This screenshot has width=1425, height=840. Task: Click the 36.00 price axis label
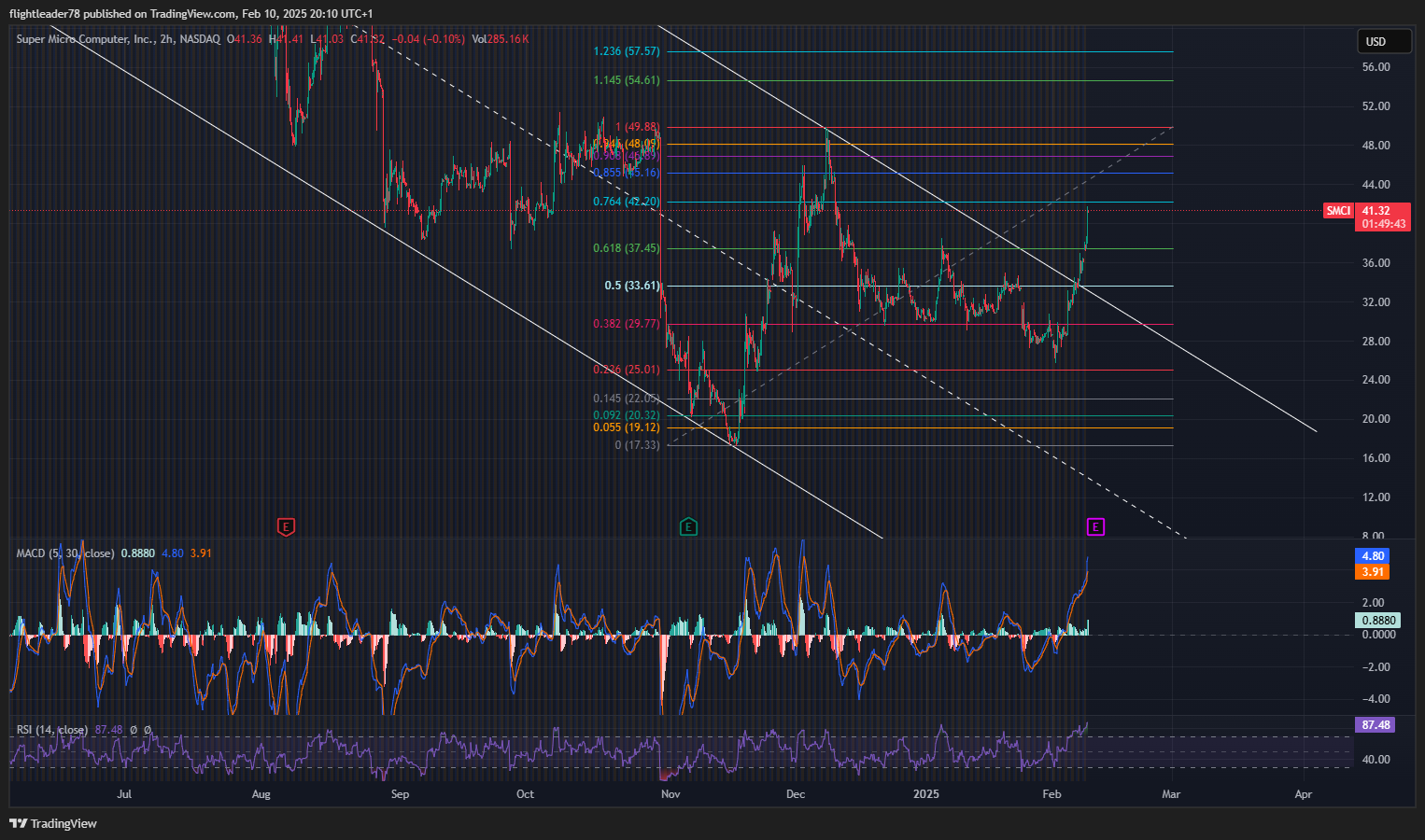(1376, 264)
